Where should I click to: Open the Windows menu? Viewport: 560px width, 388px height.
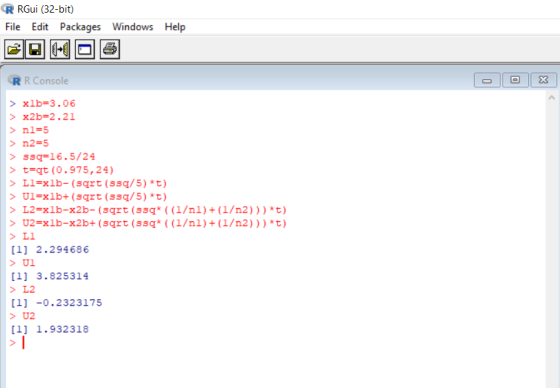pos(133,27)
